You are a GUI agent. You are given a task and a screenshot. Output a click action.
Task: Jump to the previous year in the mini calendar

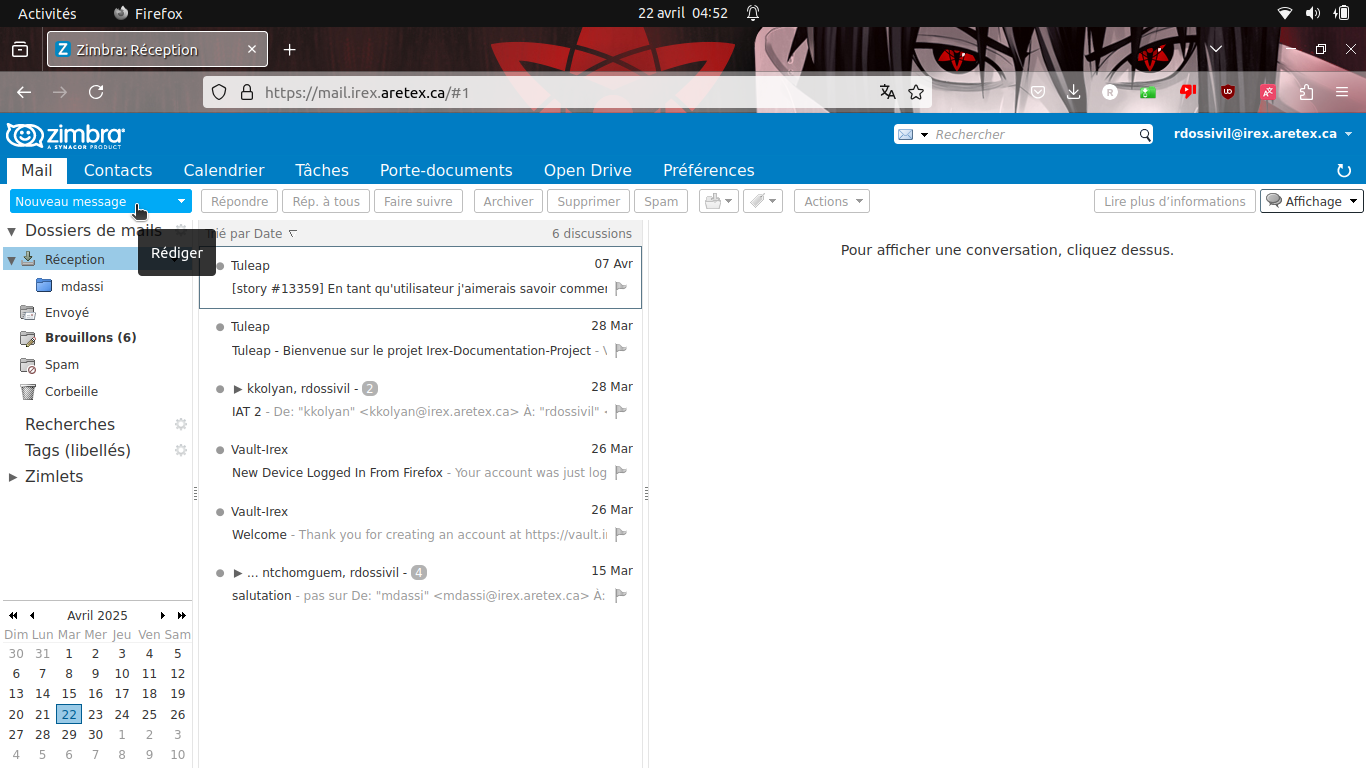click(x=13, y=616)
